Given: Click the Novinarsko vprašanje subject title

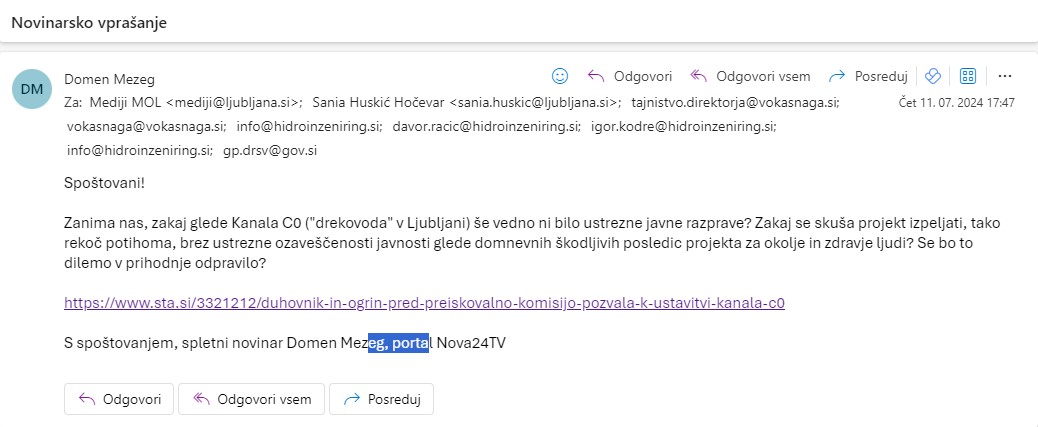Looking at the screenshot, I should (x=89, y=23).
